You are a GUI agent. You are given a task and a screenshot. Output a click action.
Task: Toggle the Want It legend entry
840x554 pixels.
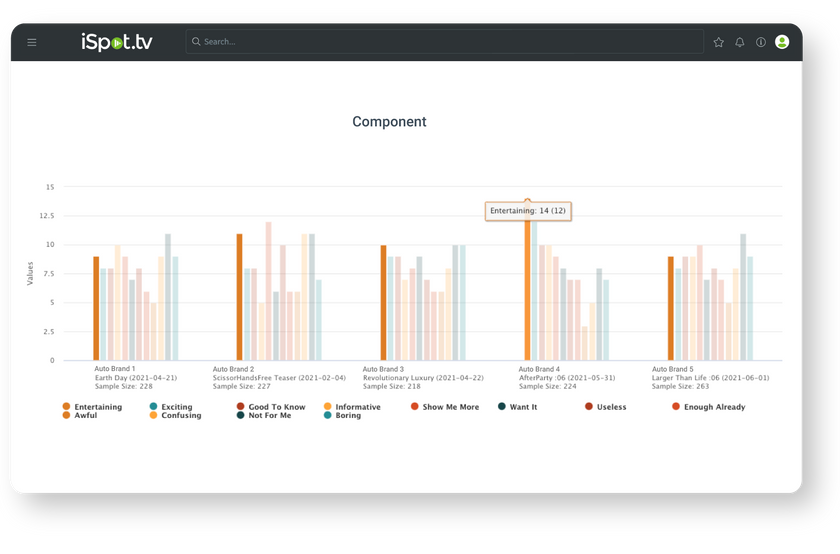(522, 407)
